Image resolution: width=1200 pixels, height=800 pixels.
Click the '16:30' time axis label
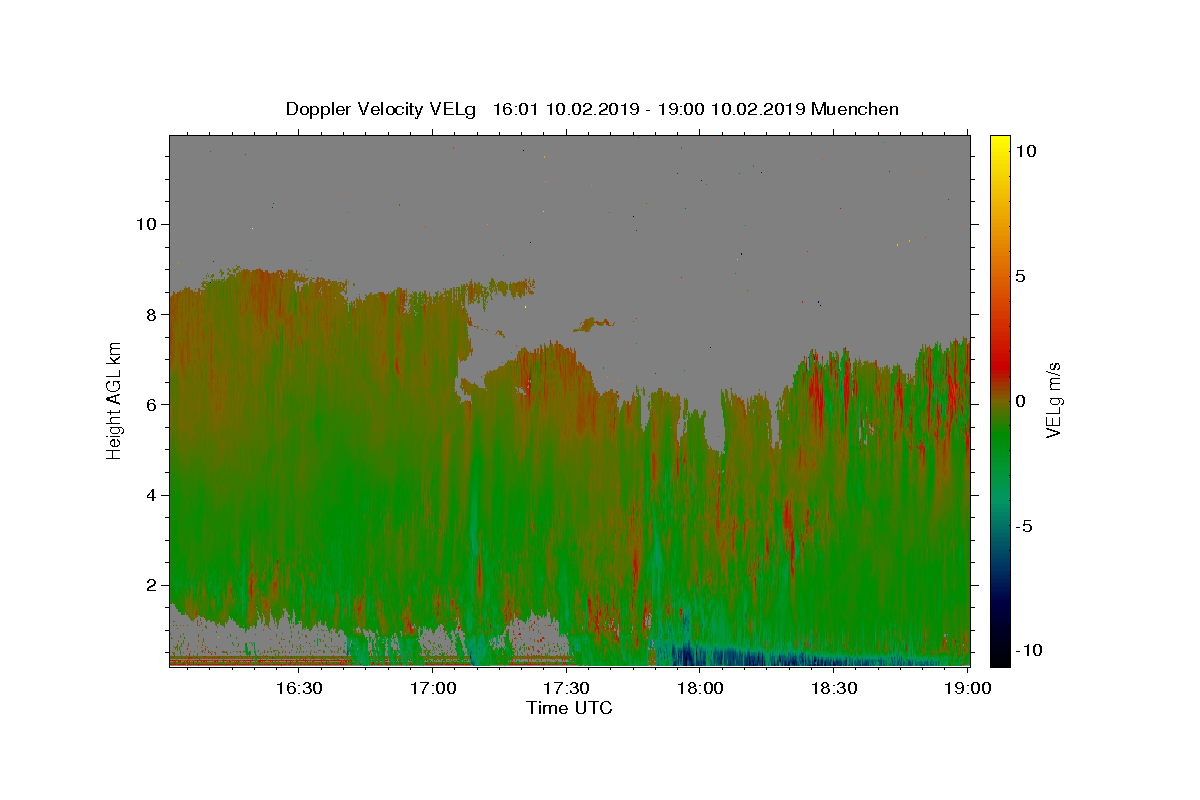[x=299, y=688]
